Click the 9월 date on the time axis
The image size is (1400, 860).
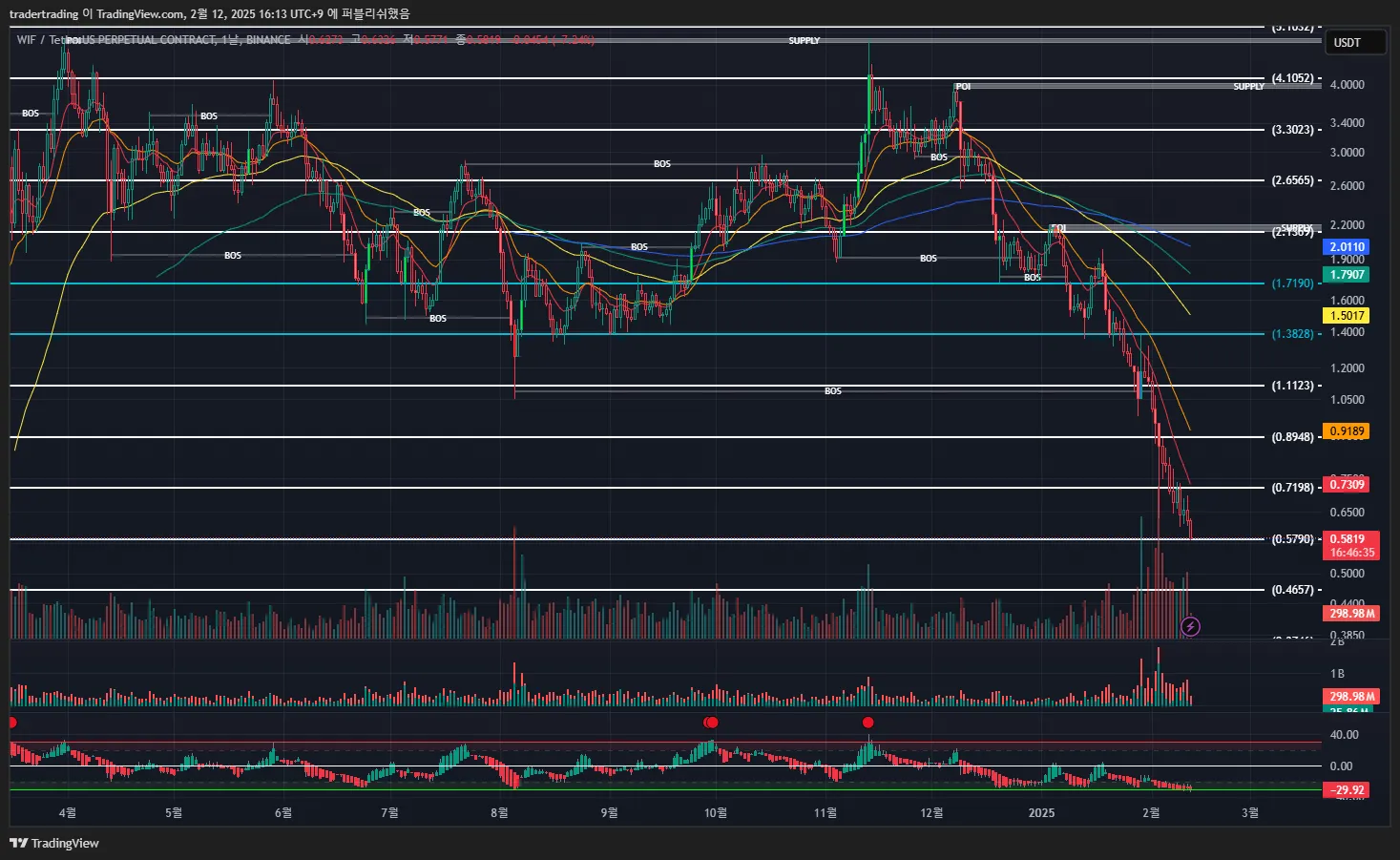click(609, 812)
